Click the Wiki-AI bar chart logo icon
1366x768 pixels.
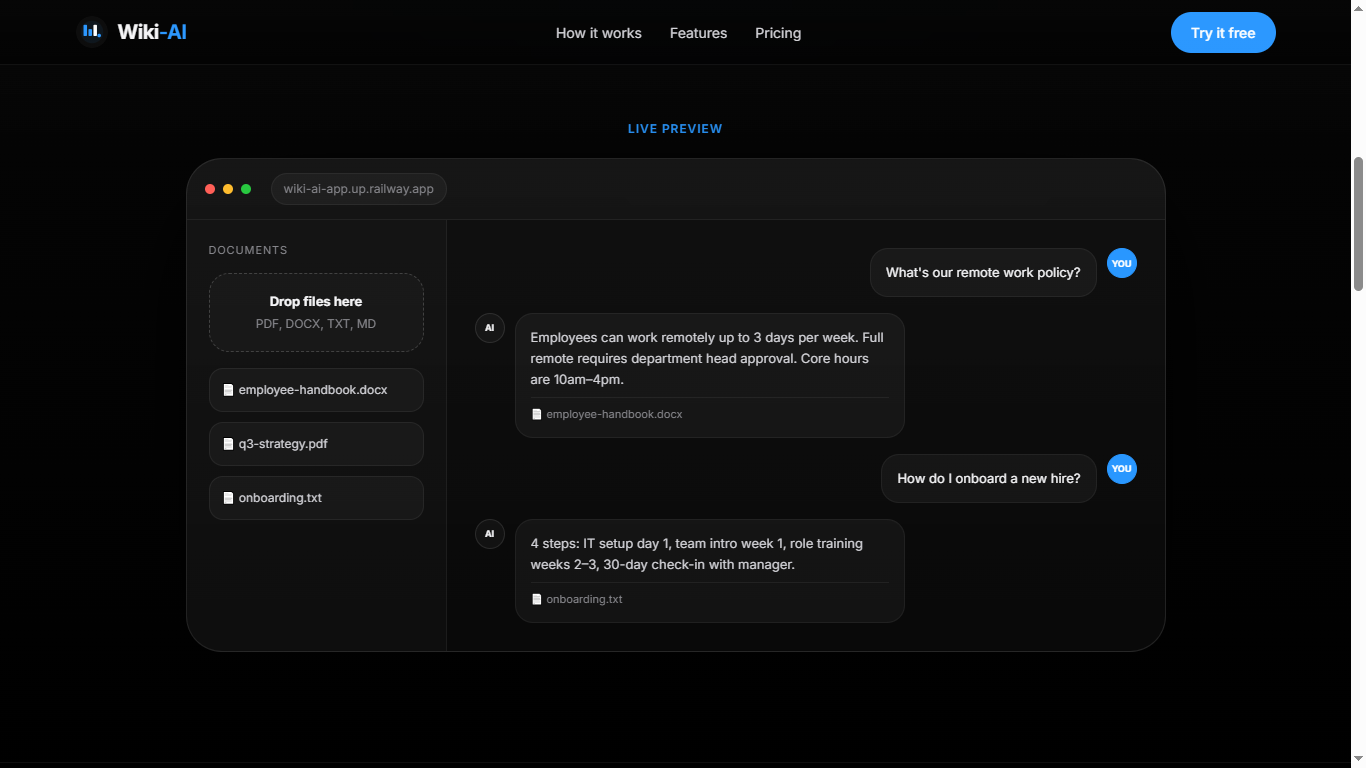coord(92,32)
